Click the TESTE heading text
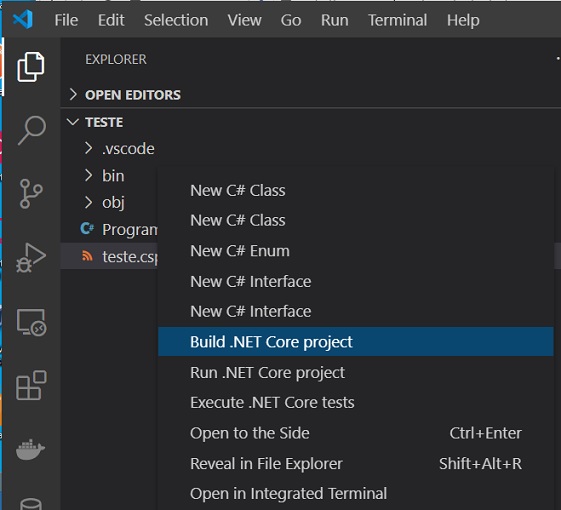 pos(104,122)
